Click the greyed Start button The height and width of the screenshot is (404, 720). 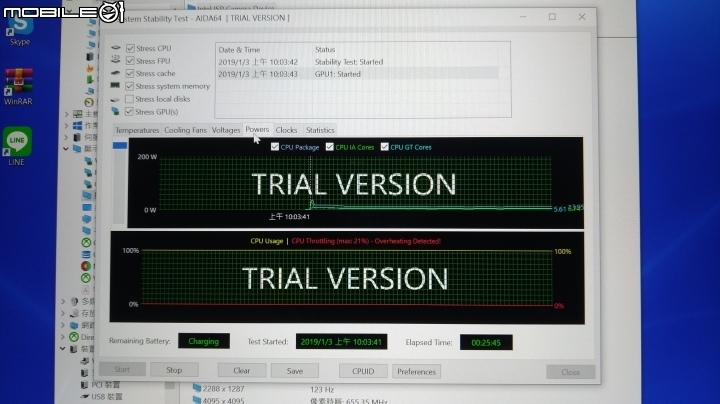point(122,369)
